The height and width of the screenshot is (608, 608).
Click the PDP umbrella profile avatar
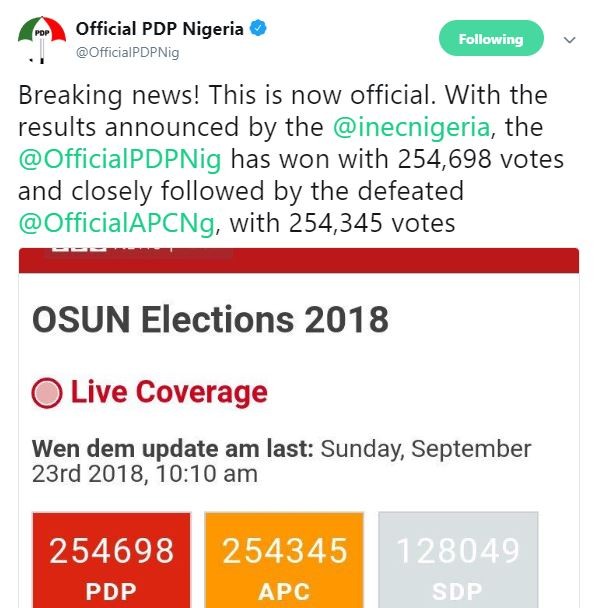point(43,39)
